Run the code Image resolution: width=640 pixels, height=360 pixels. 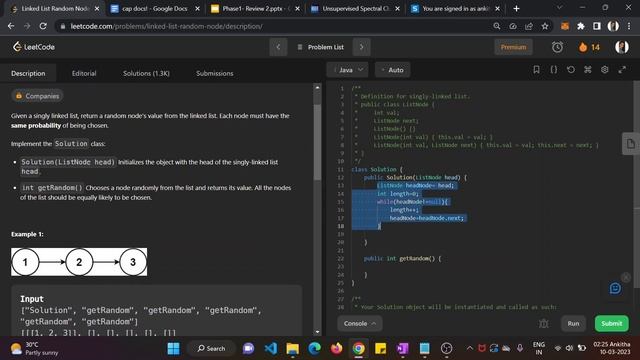coord(573,323)
